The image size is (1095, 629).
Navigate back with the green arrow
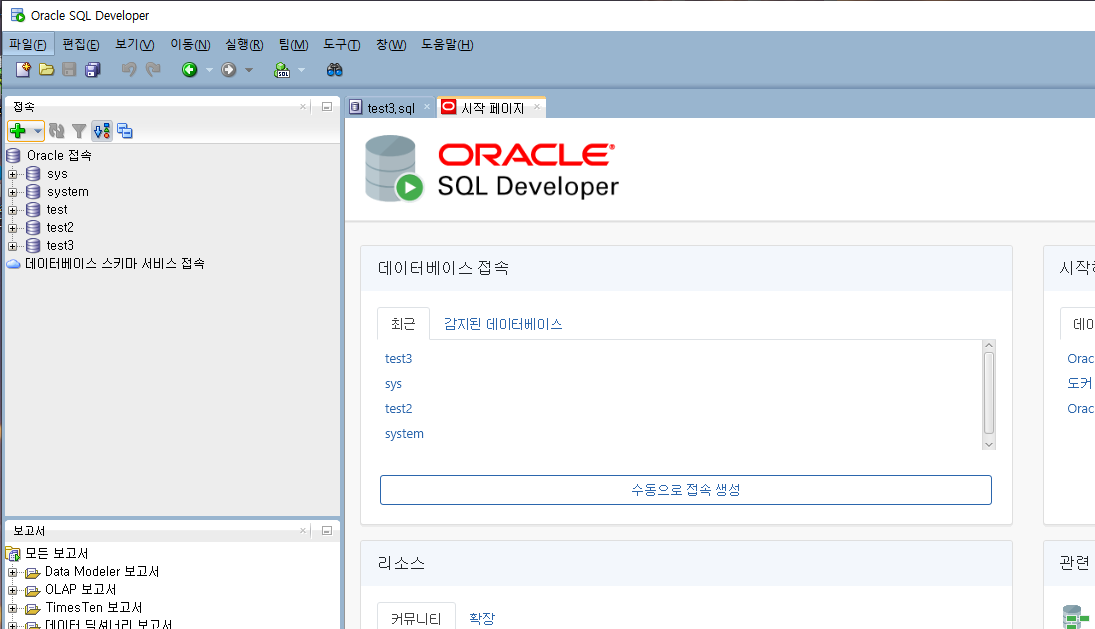click(x=189, y=69)
